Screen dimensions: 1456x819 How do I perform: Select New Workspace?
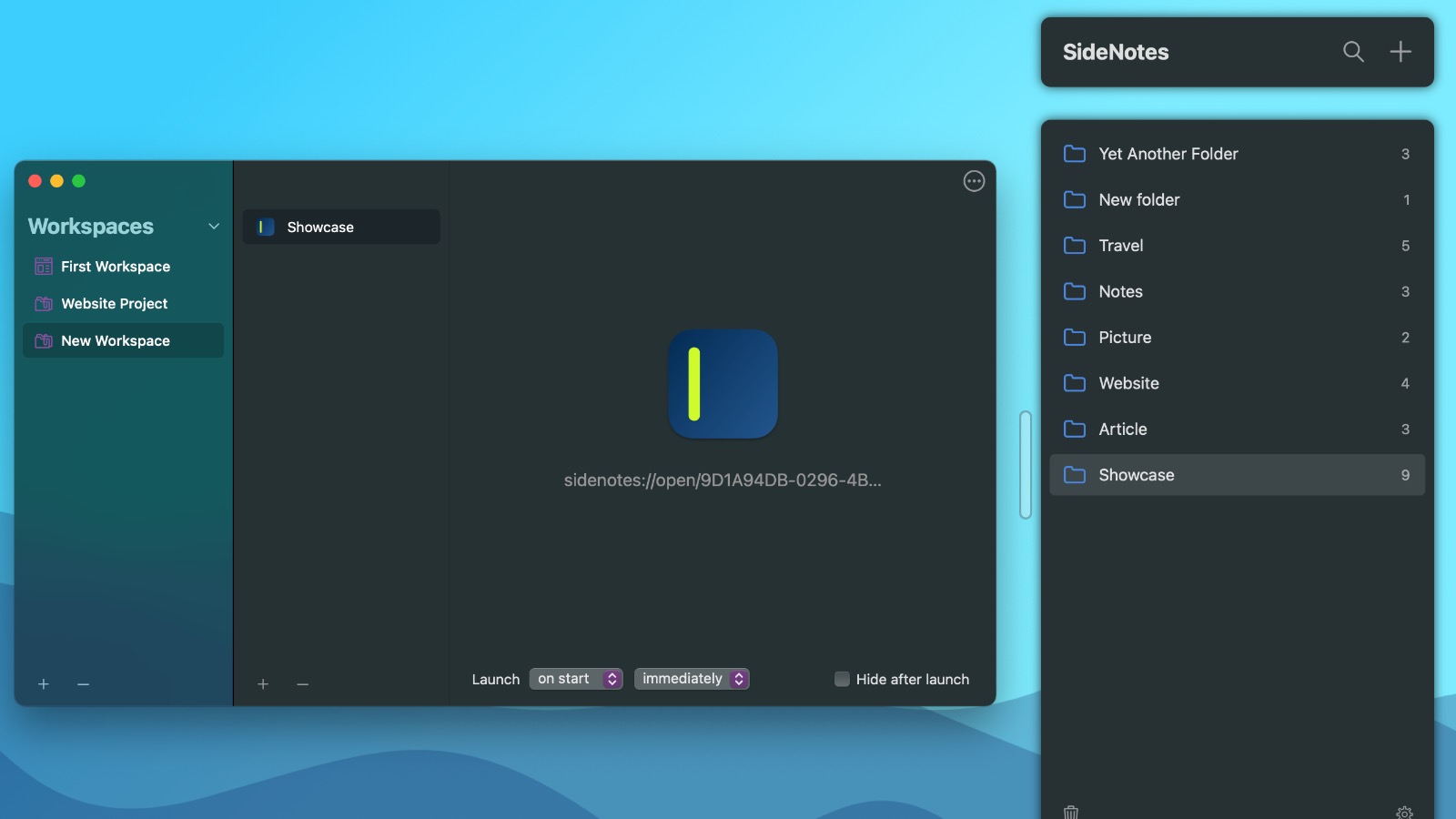pos(123,340)
